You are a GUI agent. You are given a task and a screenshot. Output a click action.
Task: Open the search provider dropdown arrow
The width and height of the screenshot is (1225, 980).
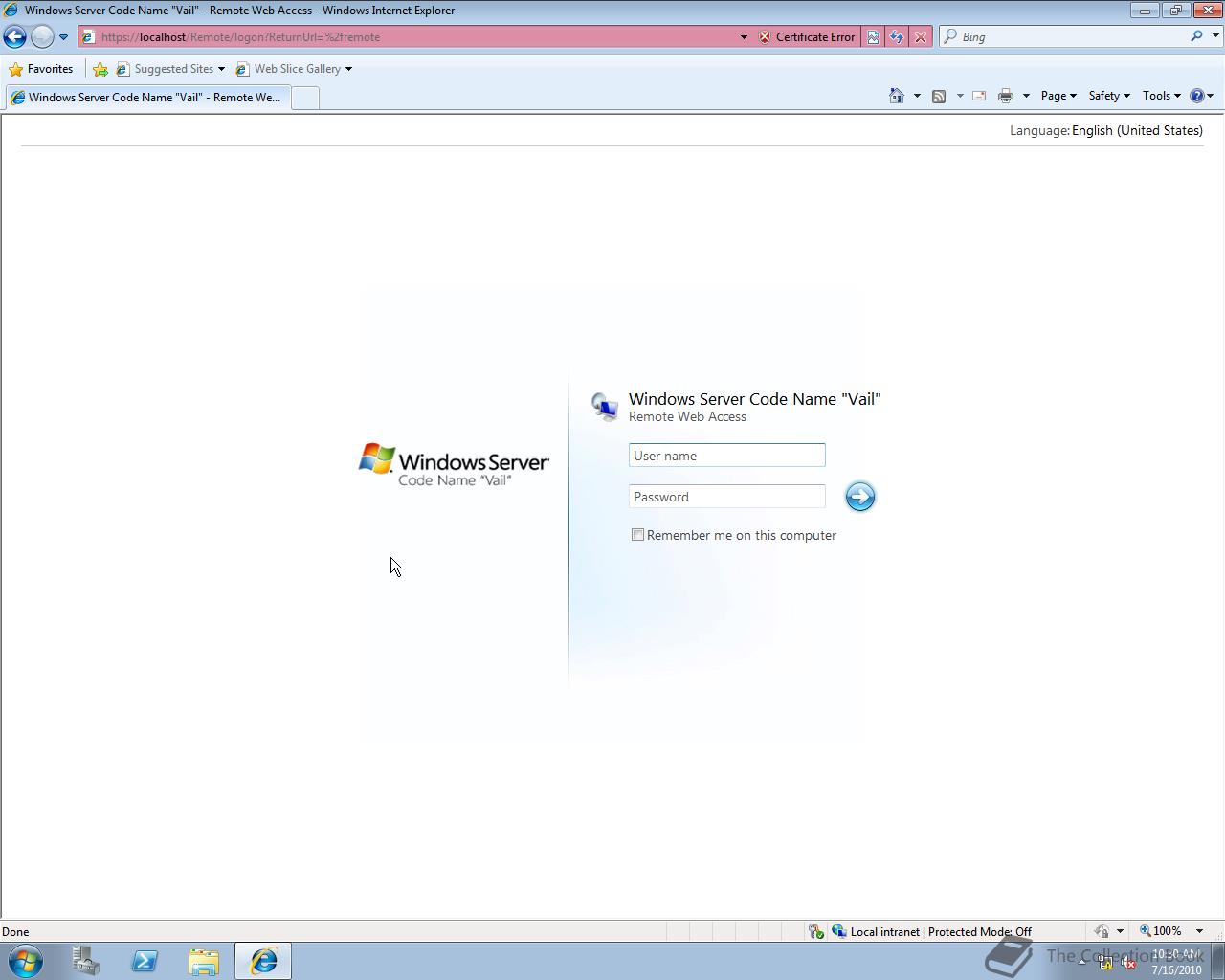coord(1215,36)
